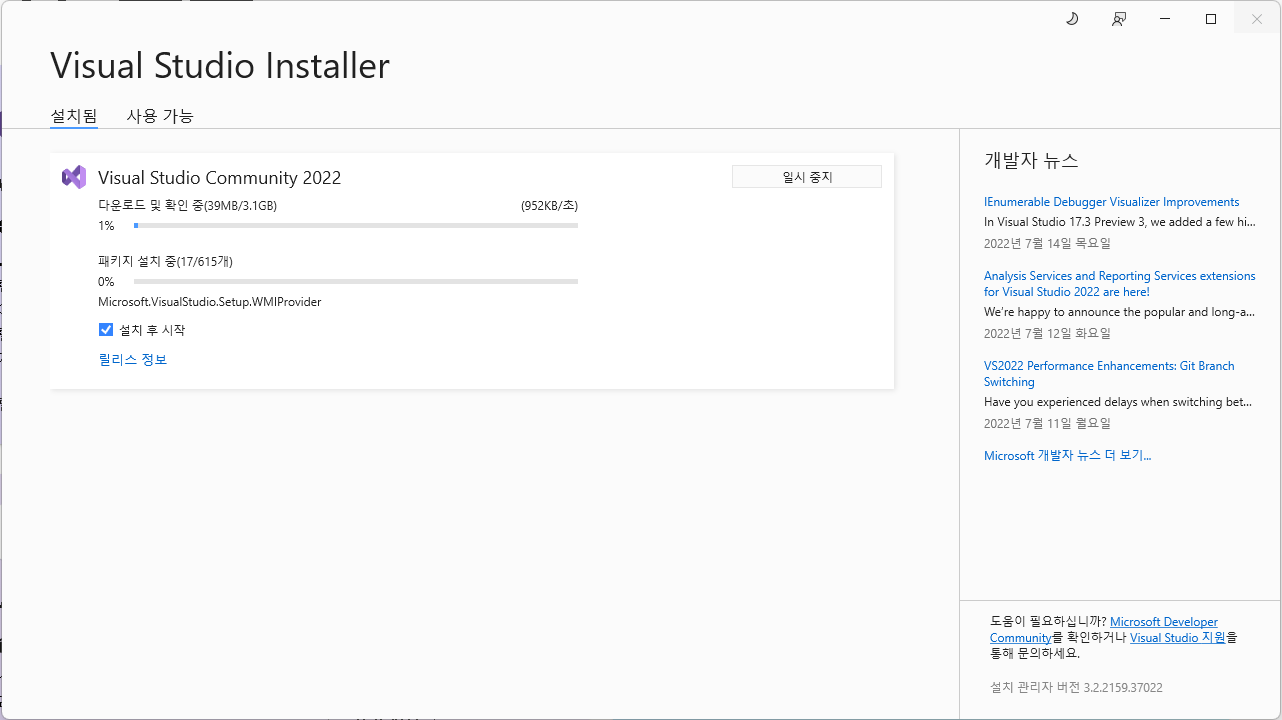The width and height of the screenshot is (1282, 720).
Task: Minimize the Visual Studio Installer window
Action: 1165,19
